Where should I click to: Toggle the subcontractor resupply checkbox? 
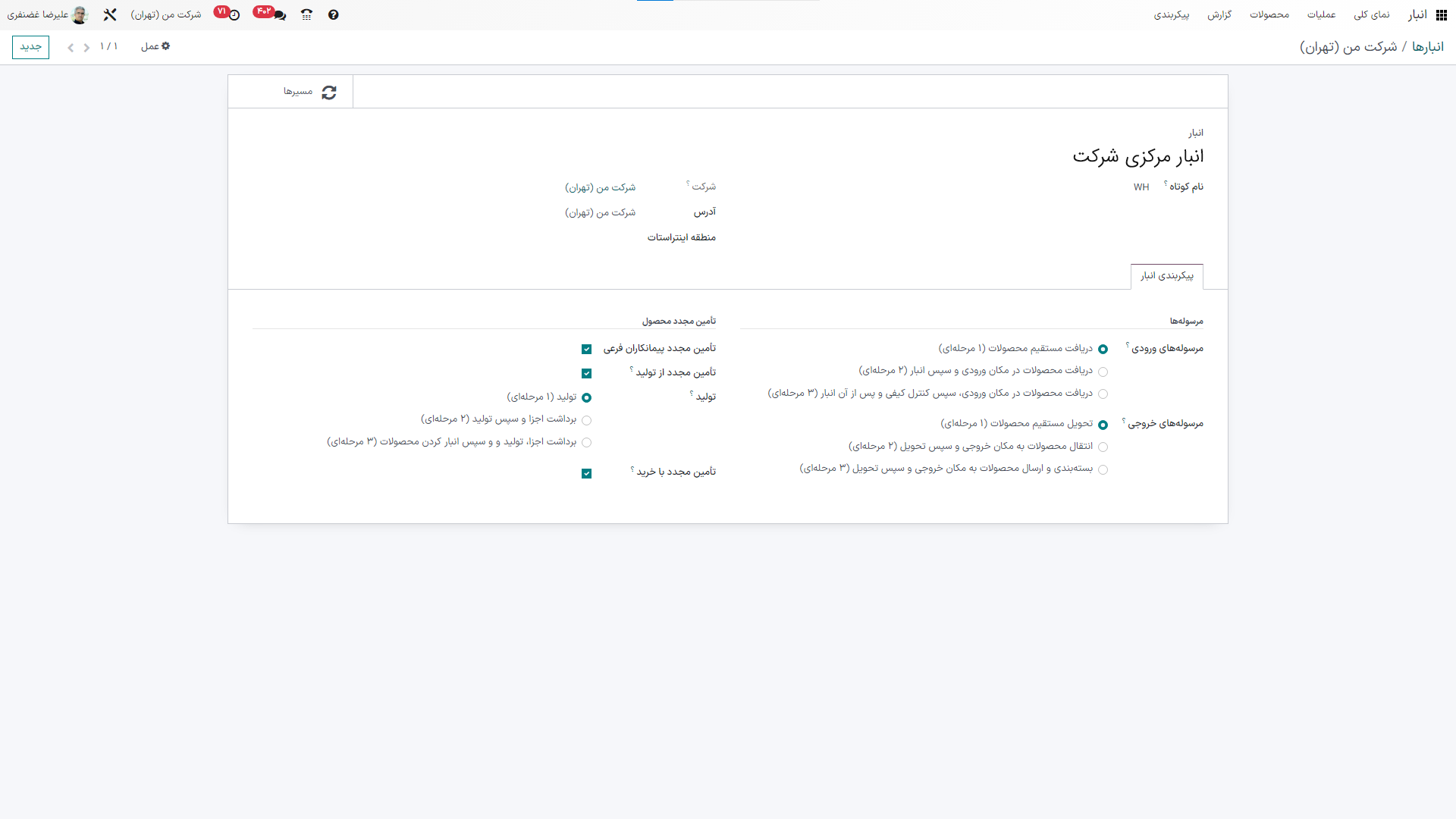point(586,350)
